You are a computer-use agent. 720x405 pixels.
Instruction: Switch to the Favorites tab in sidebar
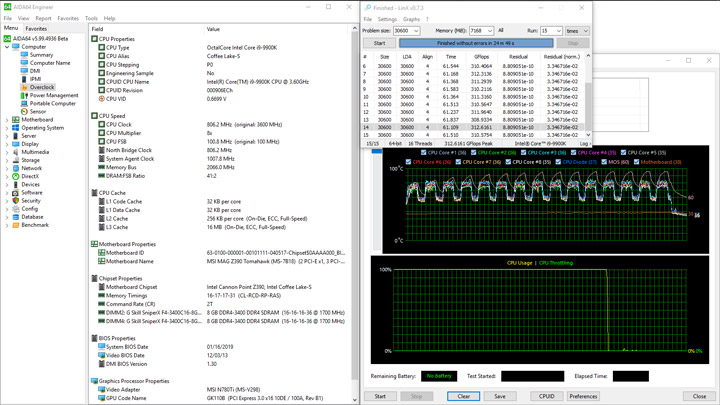(36, 28)
